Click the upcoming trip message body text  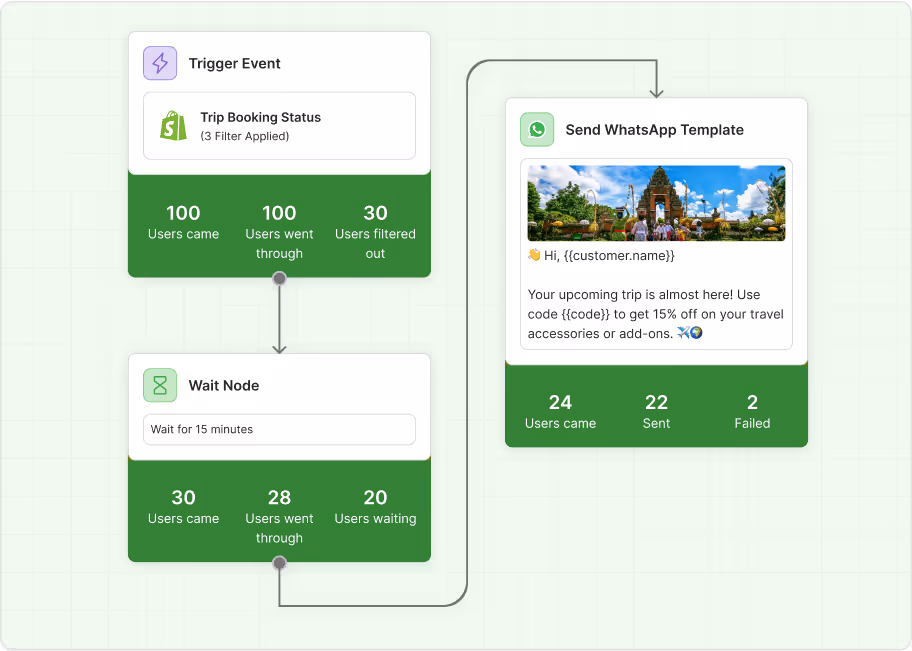[656, 314]
